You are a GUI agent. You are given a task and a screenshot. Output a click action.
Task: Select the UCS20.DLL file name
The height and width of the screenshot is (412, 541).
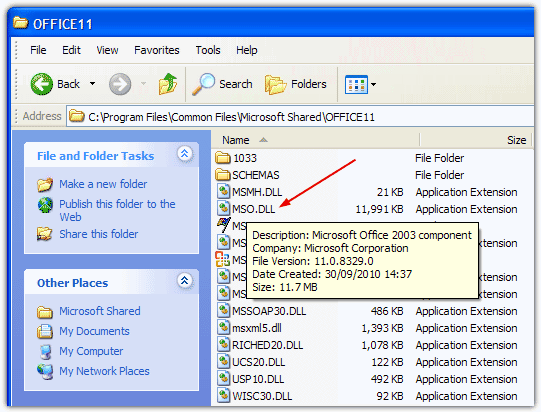click(259, 362)
